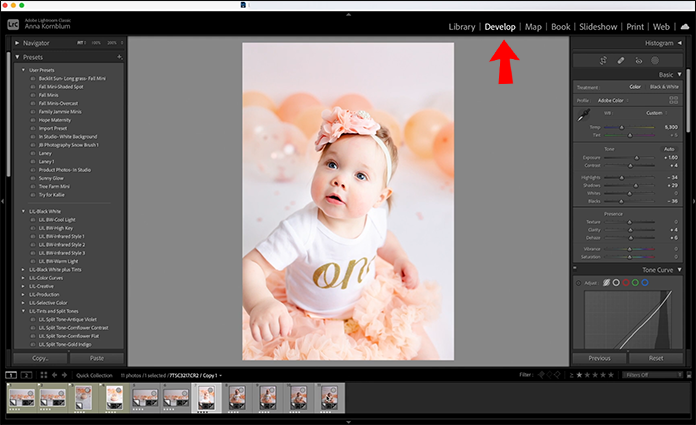Select the crop overlay tool icon
Screen dimensions: 696x425
[x=604, y=61]
